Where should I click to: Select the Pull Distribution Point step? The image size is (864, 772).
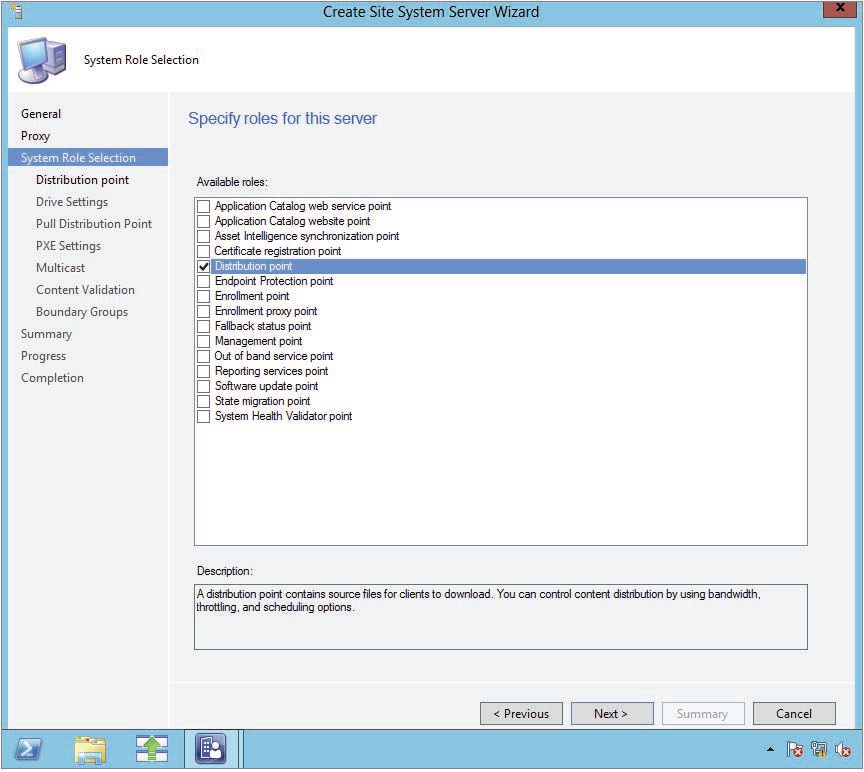(x=94, y=223)
